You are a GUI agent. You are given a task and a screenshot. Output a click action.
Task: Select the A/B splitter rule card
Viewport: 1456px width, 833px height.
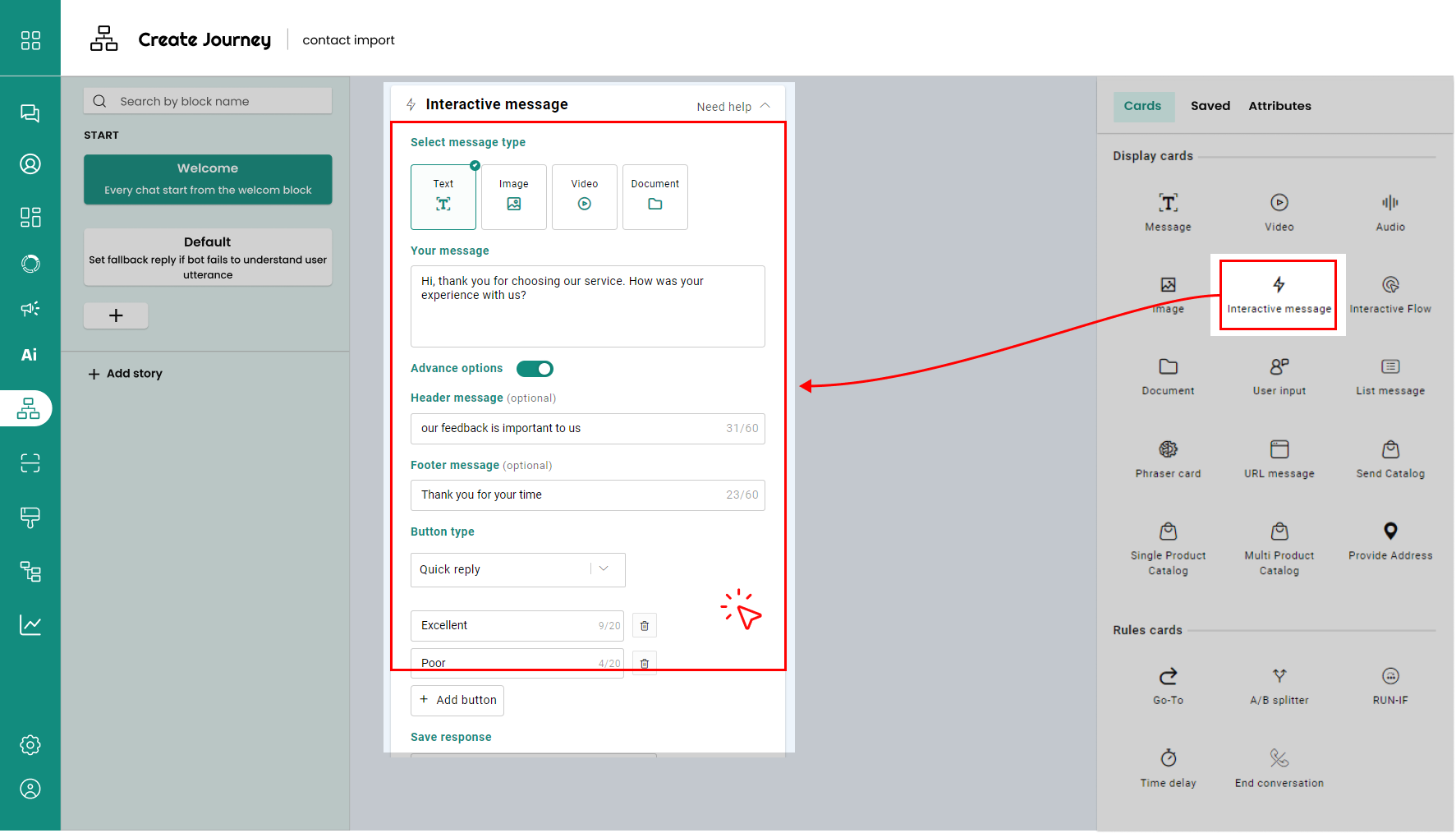pyautogui.click(x=1279, y=685)
